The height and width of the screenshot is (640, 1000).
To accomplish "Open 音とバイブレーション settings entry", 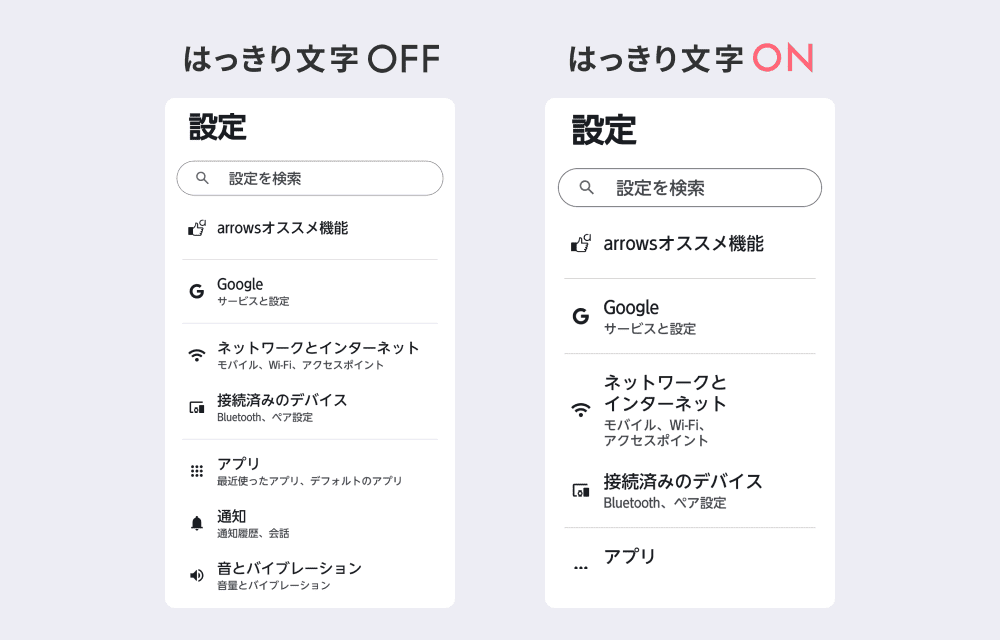I will (310, 576).
